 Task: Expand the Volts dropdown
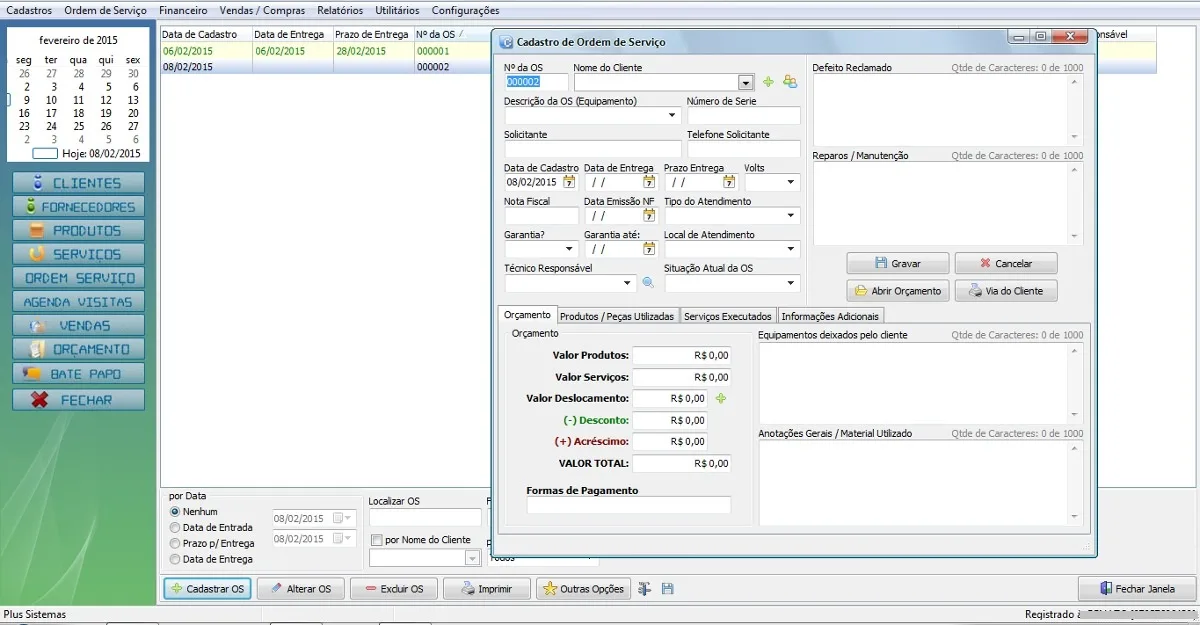coord(791,182)
